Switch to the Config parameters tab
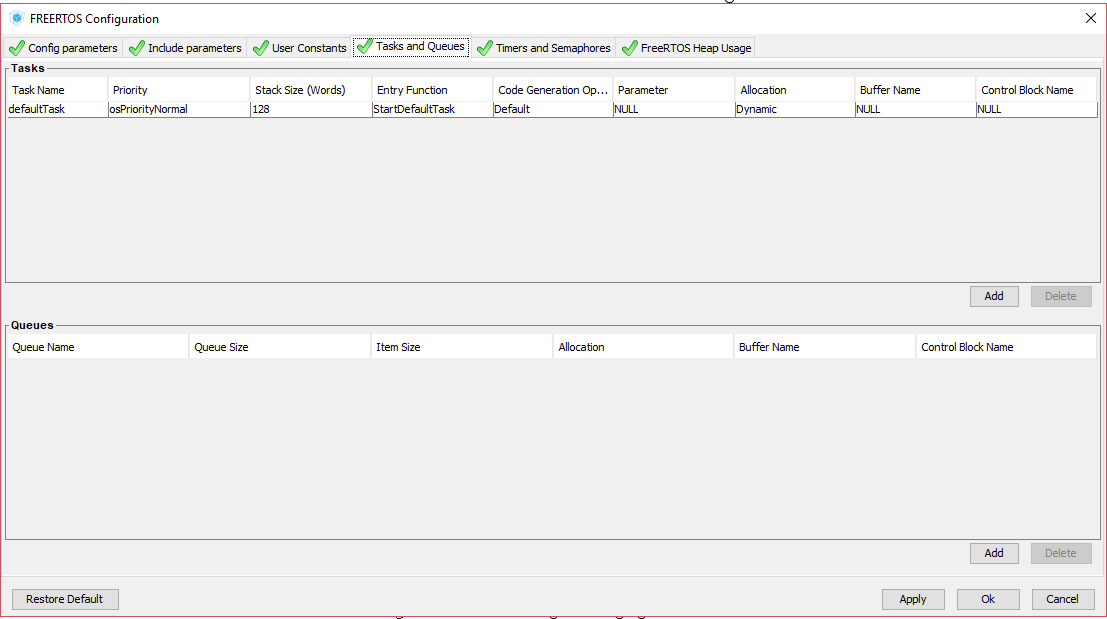Image resolution: width=1107 pixels, height=619 pixels. click(63, 48)
